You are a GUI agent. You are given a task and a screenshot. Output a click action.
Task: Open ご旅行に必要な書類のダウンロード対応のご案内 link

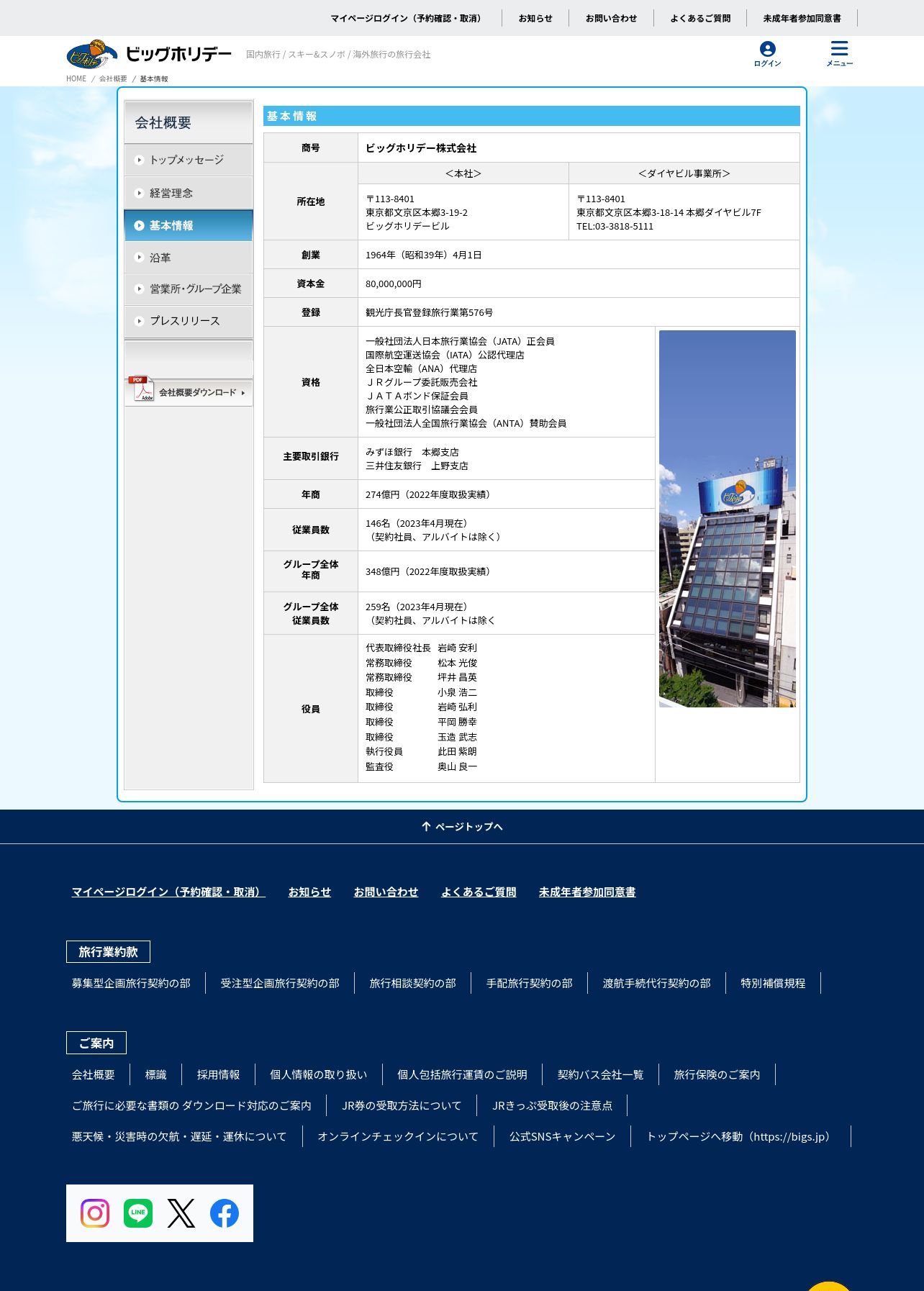191,1105
